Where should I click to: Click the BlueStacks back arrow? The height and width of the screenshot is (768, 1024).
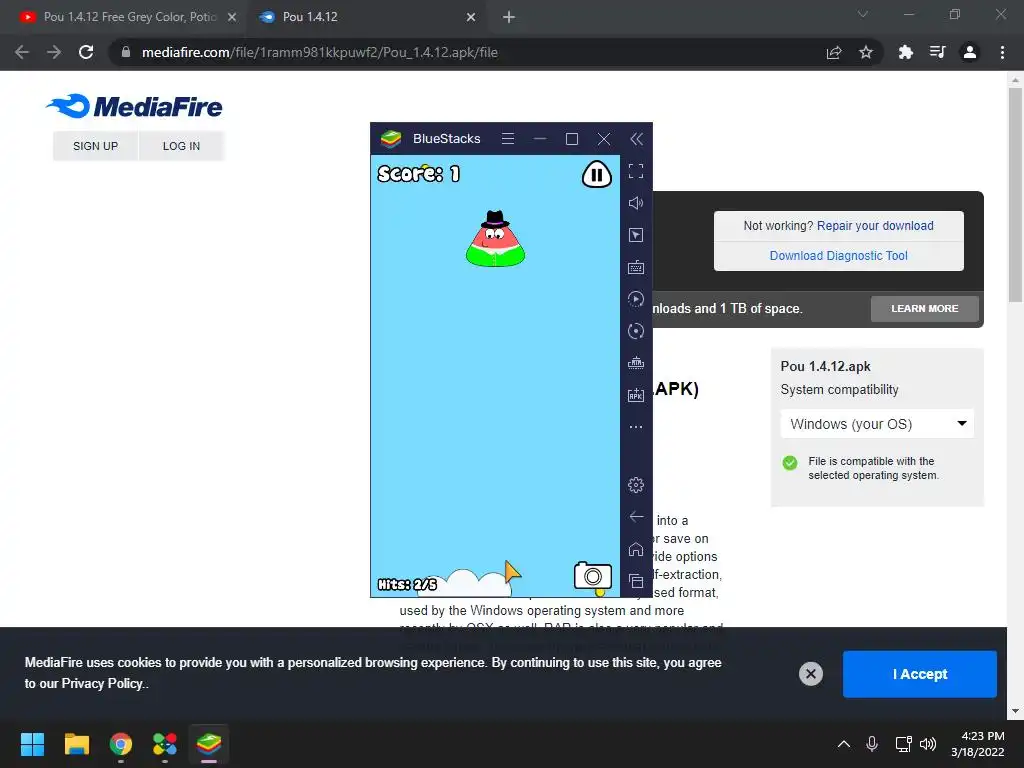coord(635,517)
